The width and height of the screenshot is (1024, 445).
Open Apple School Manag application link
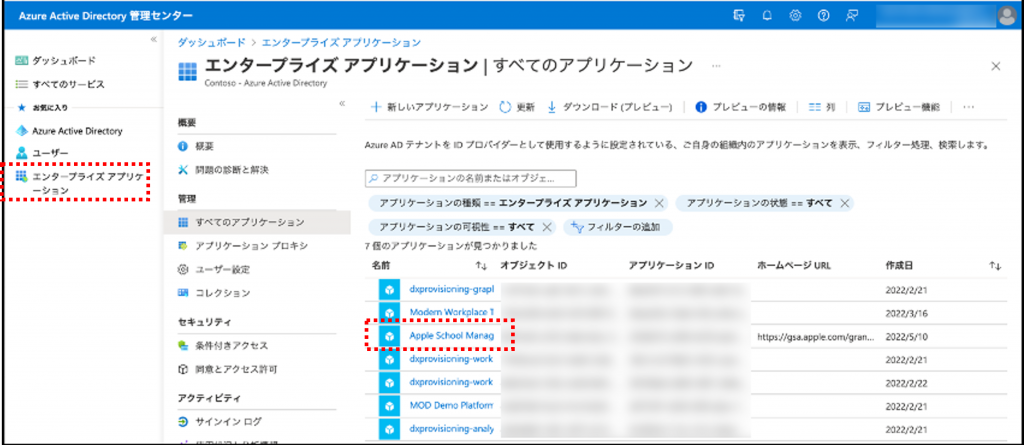point(451,335)
